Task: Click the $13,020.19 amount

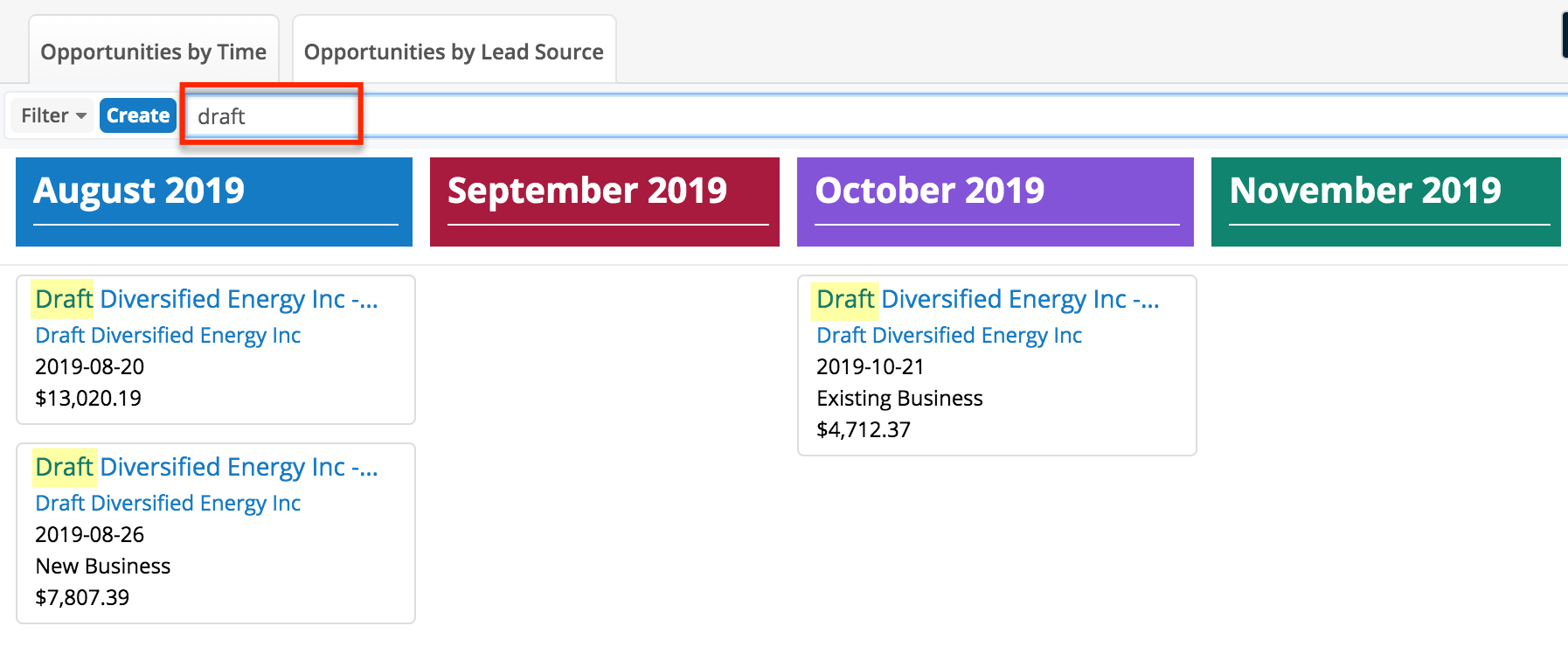Action: (x=88, y=399)
